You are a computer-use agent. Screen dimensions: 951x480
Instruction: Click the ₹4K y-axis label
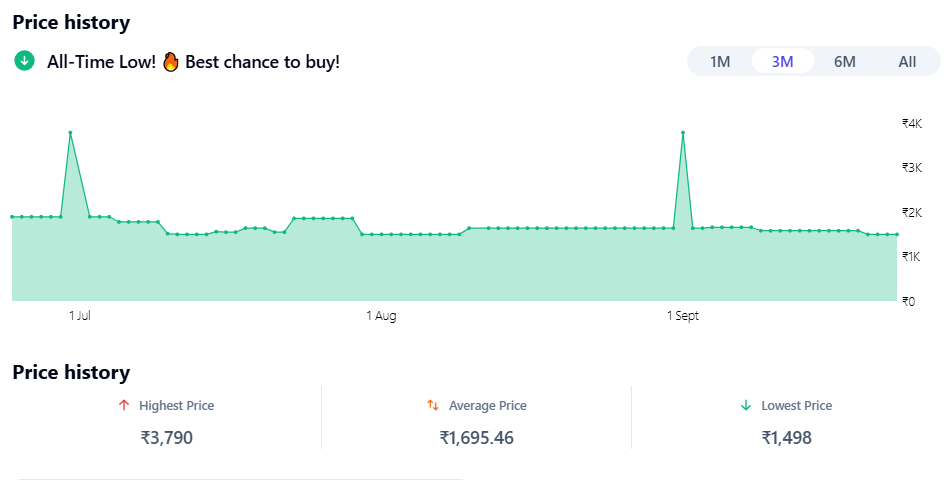(x=911, y=123)
